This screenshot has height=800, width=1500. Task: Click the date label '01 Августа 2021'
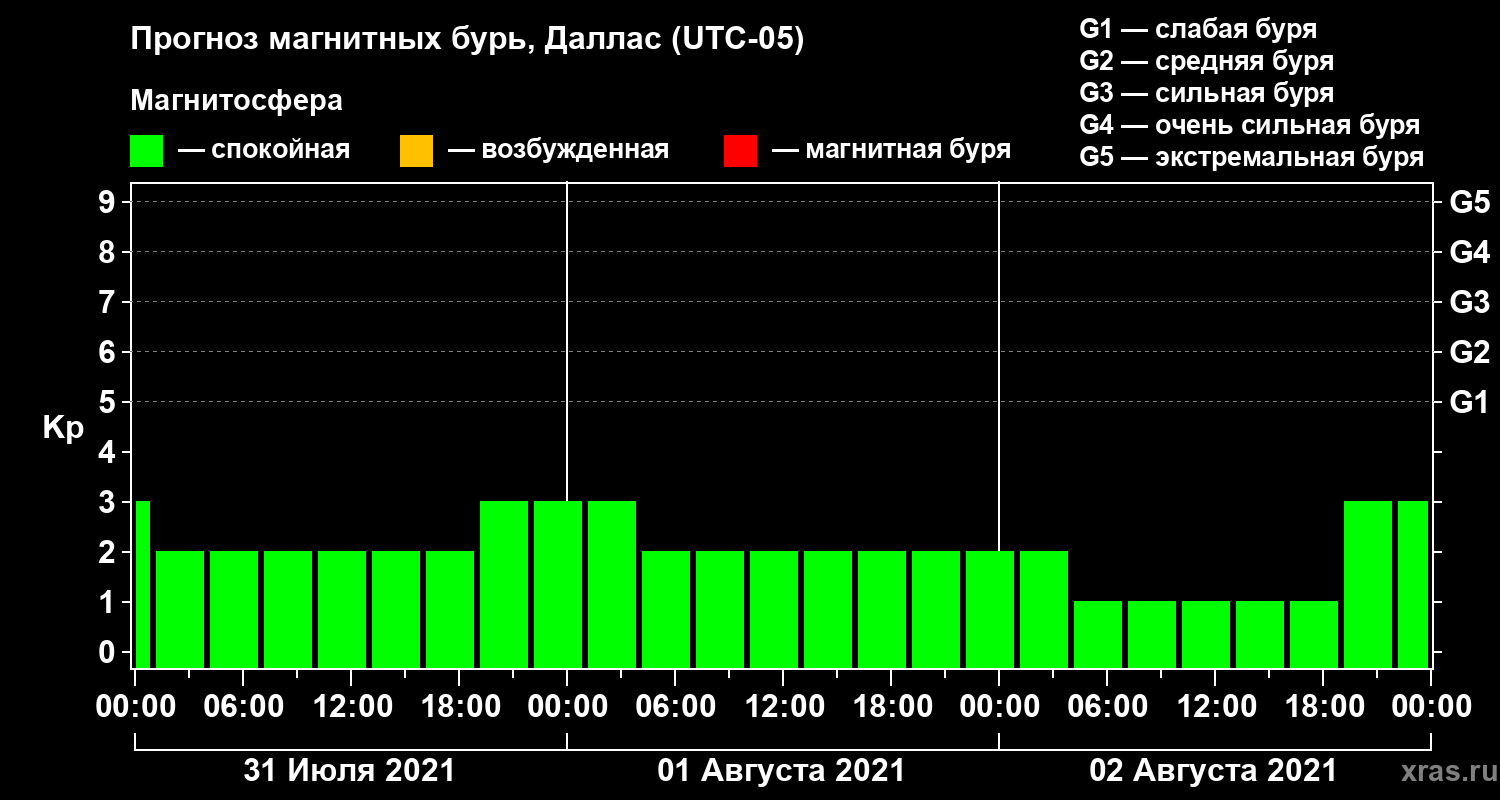click(781, 771)
